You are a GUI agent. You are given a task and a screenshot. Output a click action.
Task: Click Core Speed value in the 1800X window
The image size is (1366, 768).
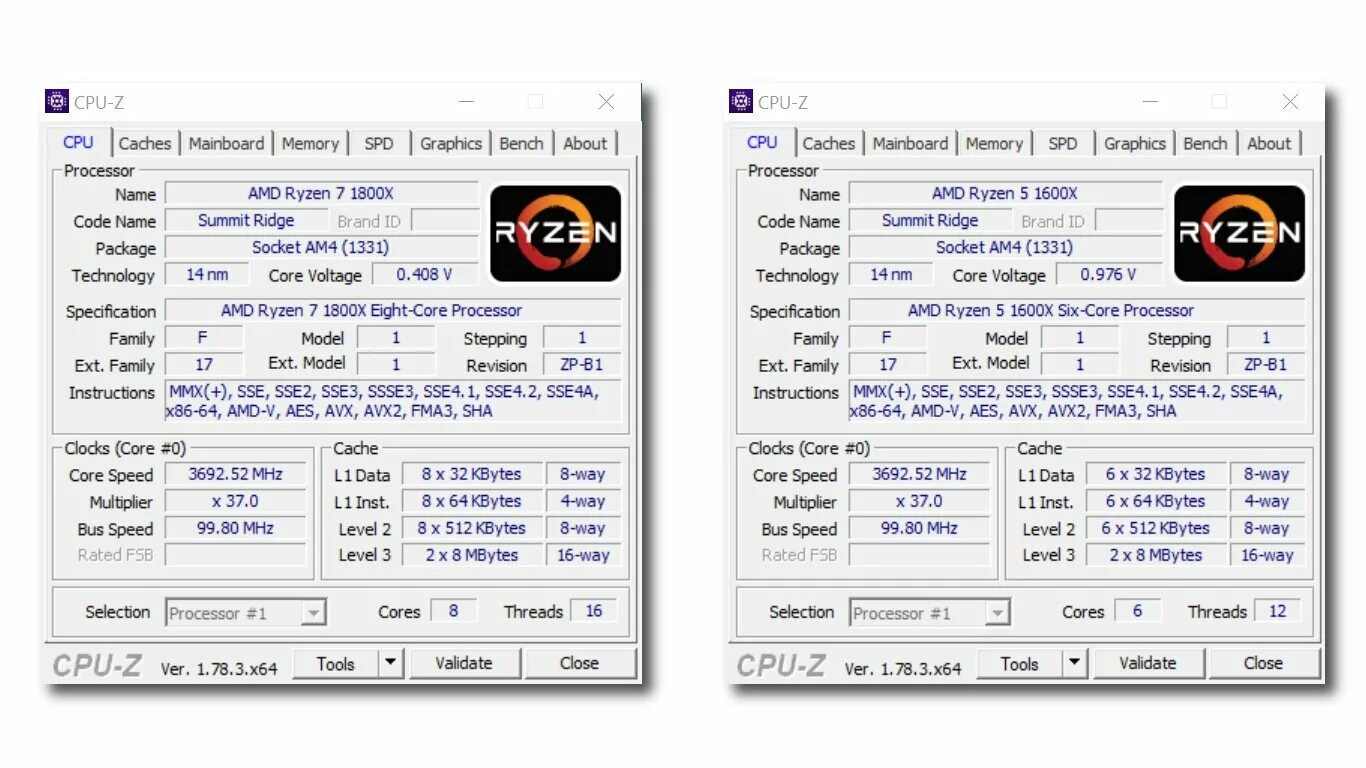coord(236,474)
